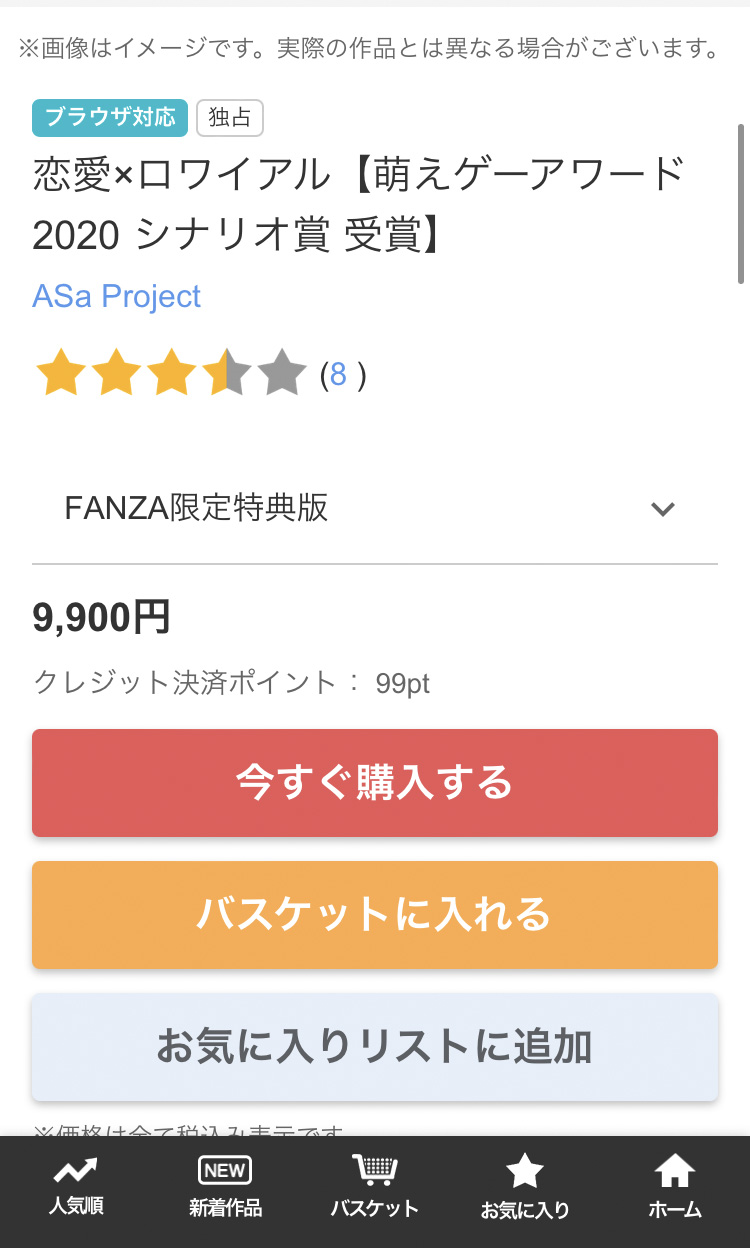Open the 人気順 trending ranking icon
This screenshot has width=750, height=1248.
[76, 1171]
